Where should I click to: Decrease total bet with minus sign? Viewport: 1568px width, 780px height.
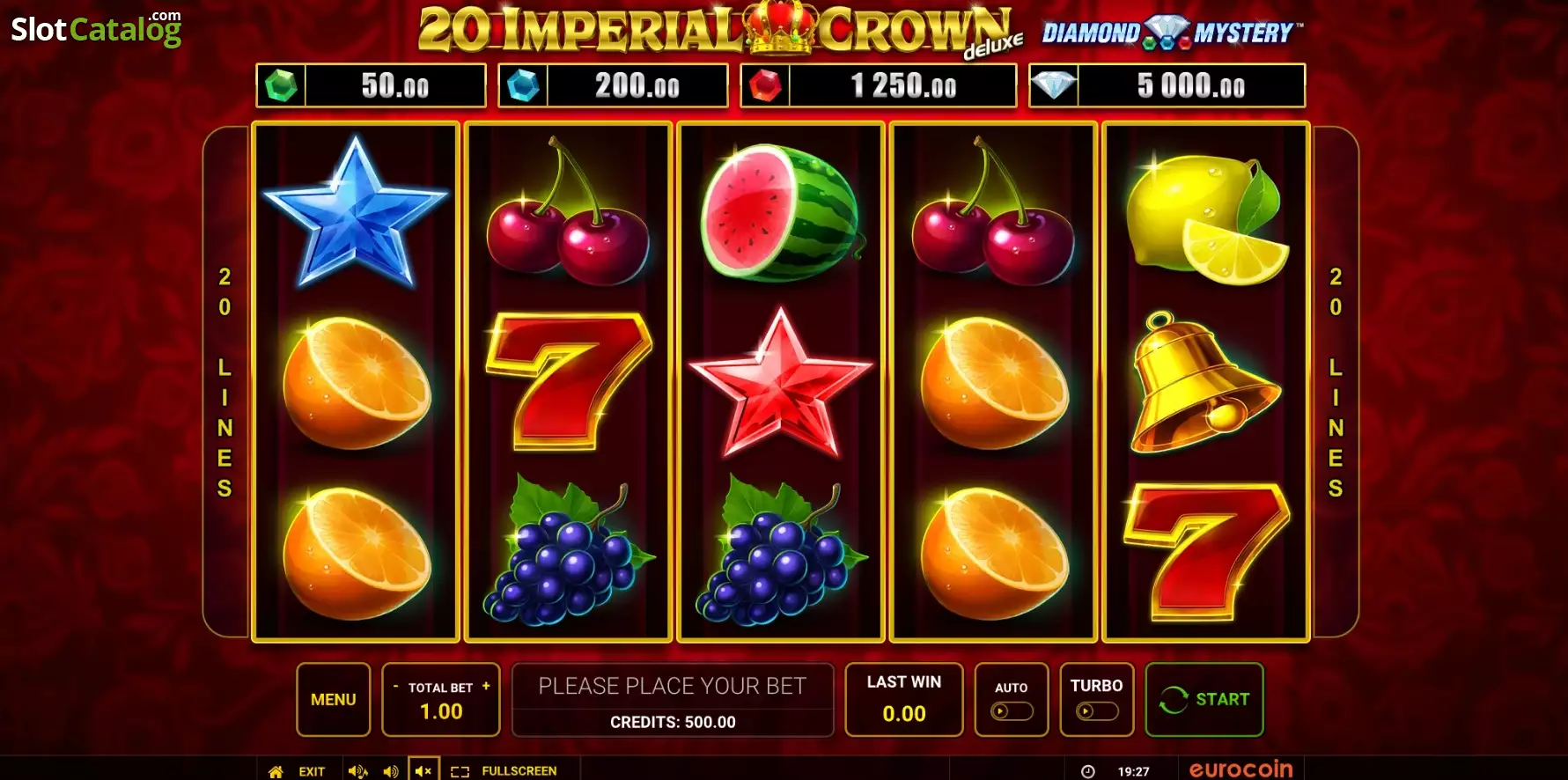tap(395, 686)
